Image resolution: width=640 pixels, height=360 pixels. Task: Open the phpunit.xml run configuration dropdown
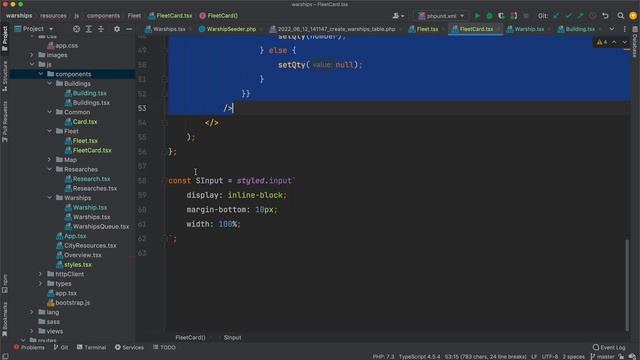pos(441,16)
